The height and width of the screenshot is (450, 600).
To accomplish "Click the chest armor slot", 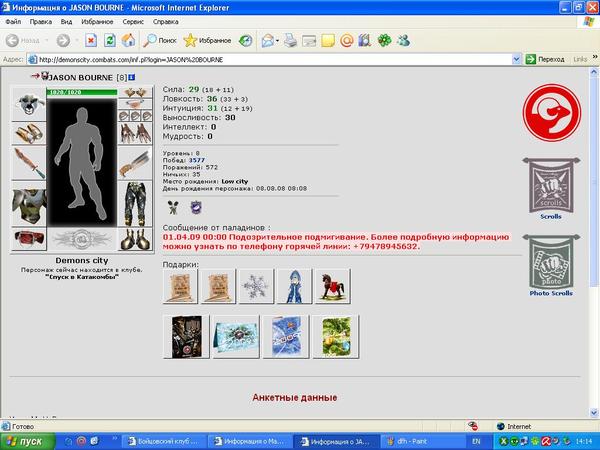I will tap(29, 204).
